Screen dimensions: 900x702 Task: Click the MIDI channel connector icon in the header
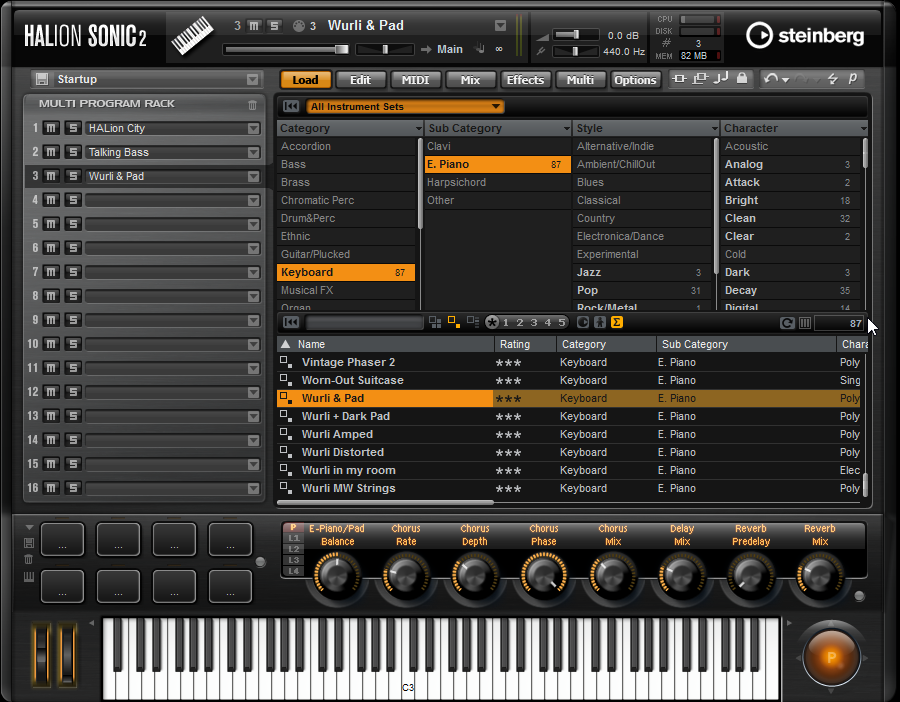click(298, 26)
